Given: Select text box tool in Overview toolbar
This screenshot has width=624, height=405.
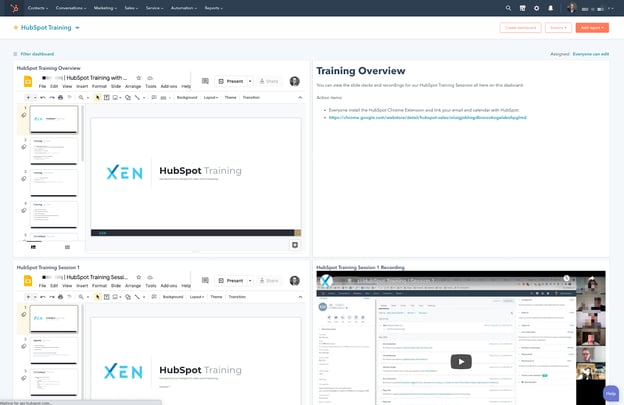Looking at the screenshot, I should pos(107,97).
